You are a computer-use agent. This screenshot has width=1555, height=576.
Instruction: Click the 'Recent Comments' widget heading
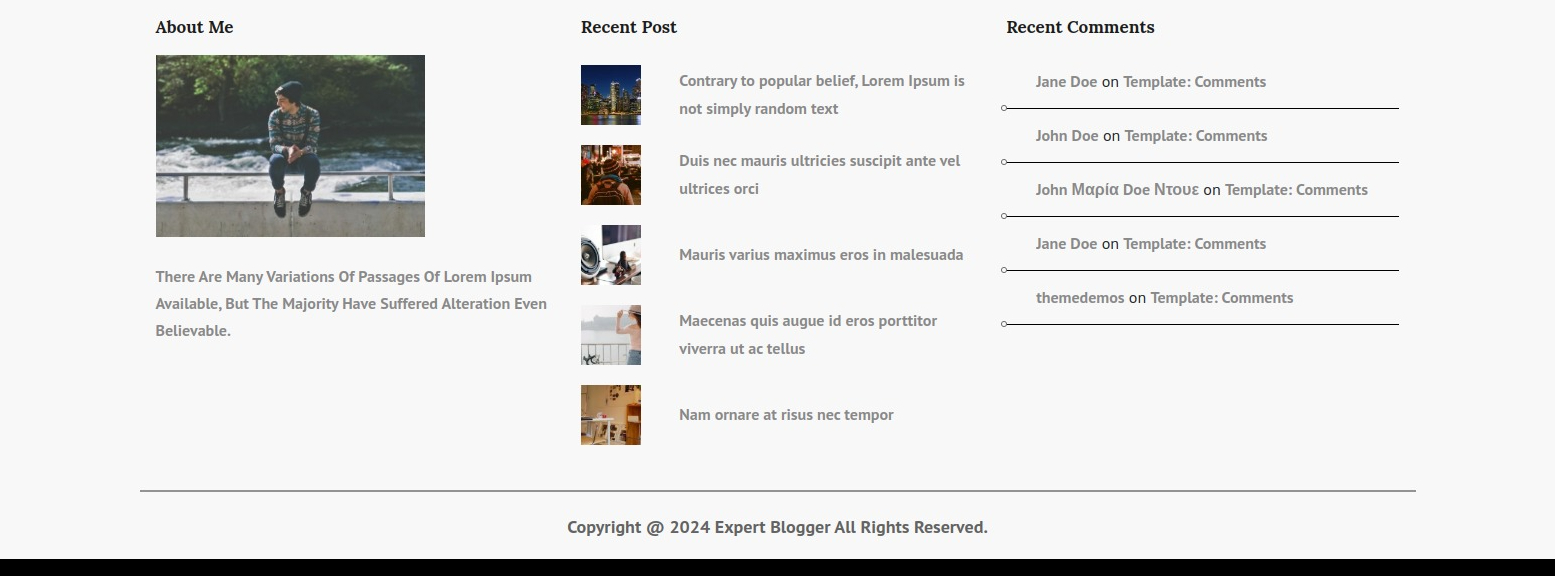tap(1080, 27)
